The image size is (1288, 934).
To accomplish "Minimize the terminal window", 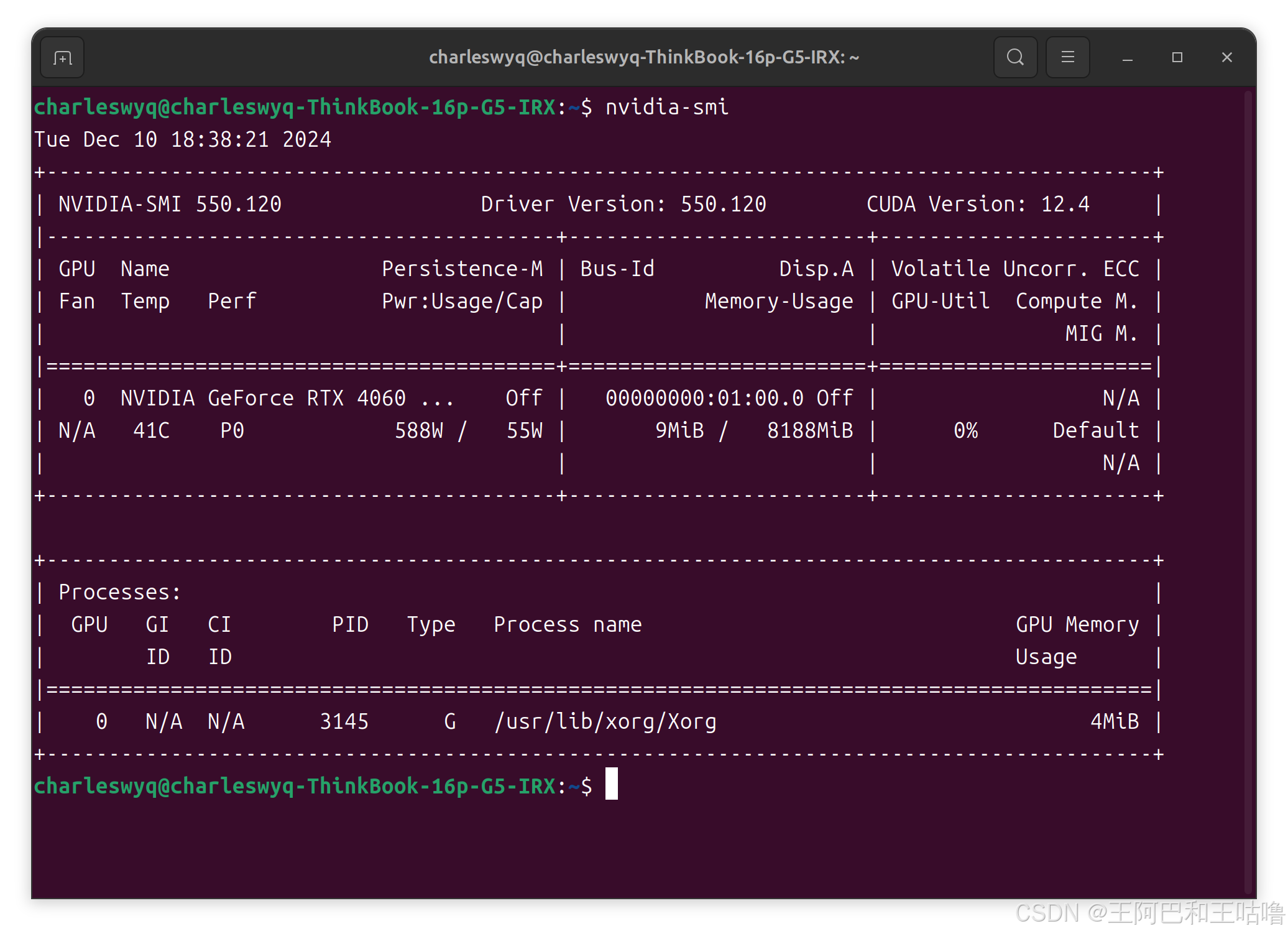I will point(1127,58).
